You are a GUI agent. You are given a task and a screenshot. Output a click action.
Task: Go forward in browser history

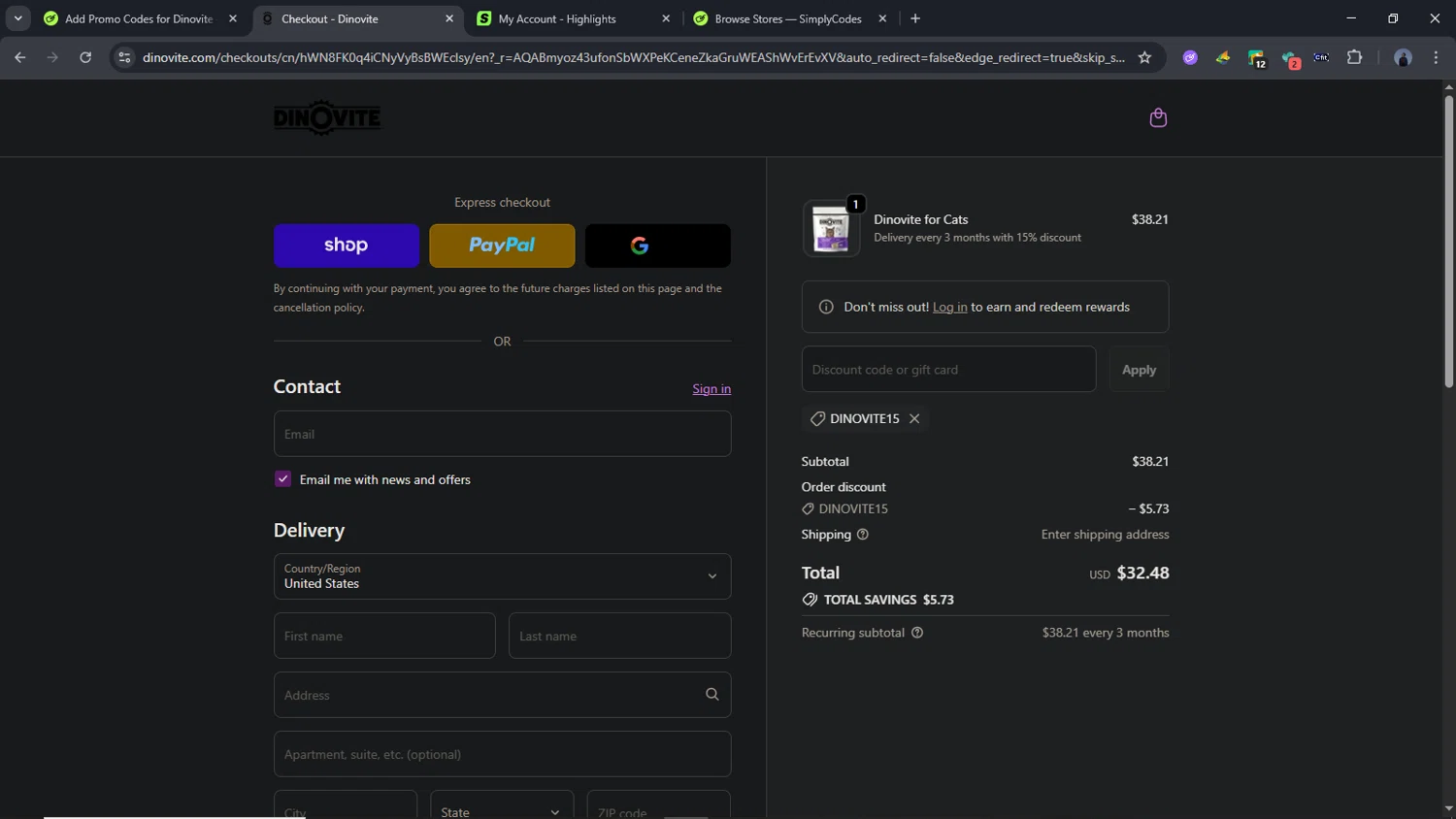[x=52, y=57]
